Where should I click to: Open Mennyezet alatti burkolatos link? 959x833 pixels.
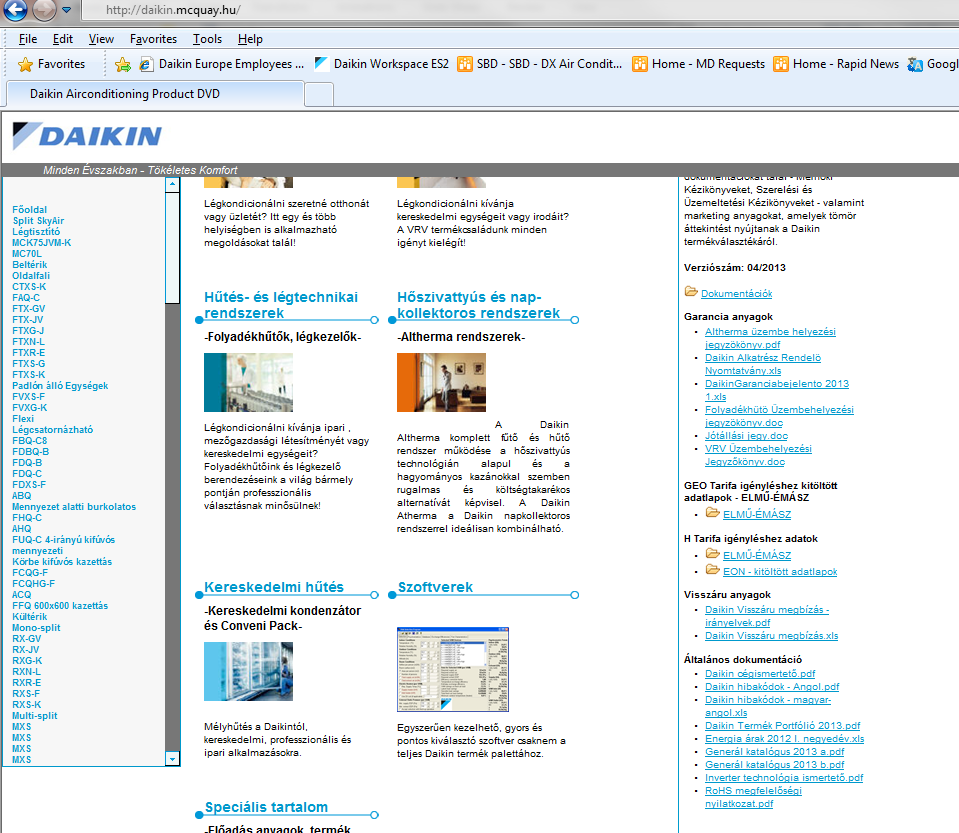pos(74,507)
